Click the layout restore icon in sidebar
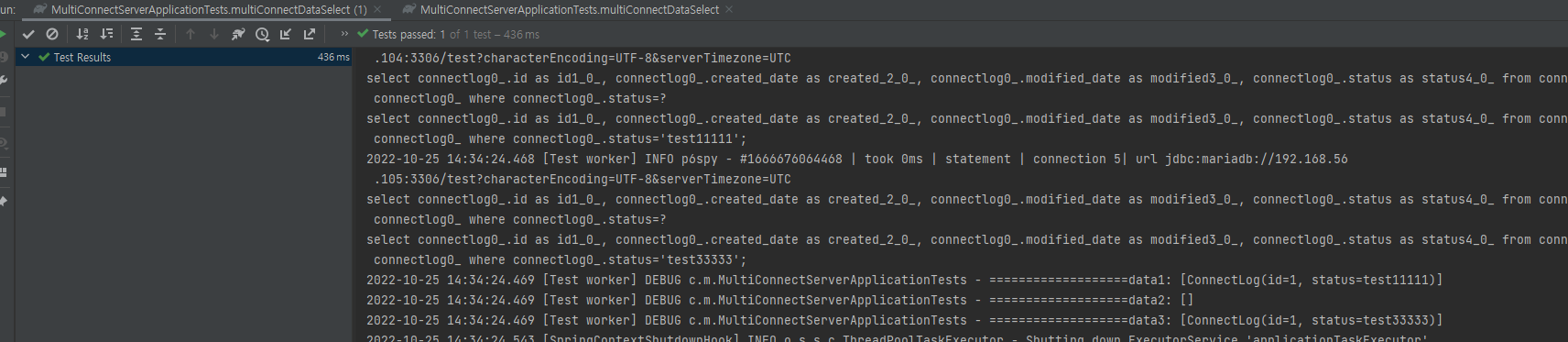The height and width of the screenshot is (342, 1568). 4,171
